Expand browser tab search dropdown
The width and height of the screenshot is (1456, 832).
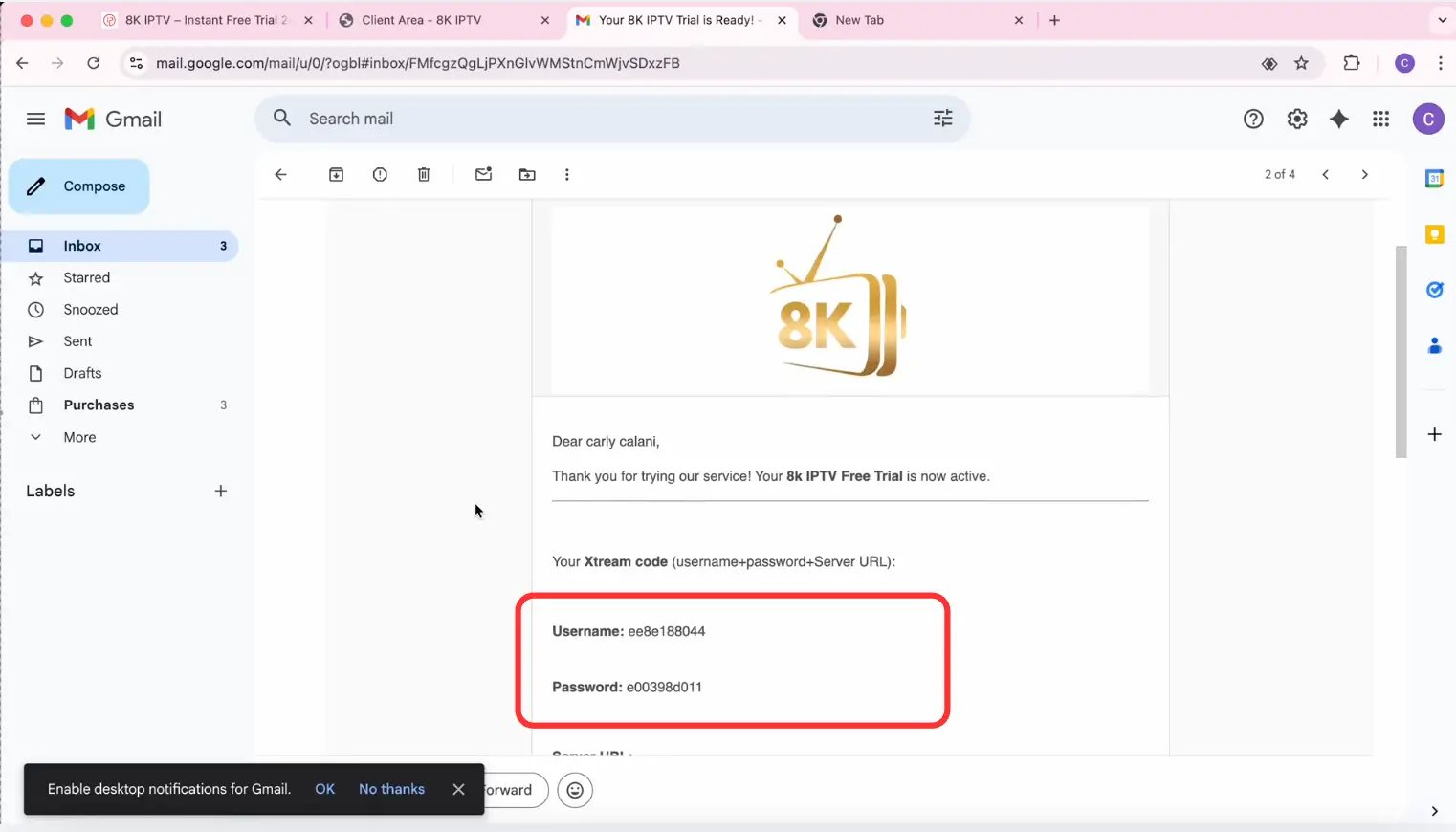[x=1443, y=20]
